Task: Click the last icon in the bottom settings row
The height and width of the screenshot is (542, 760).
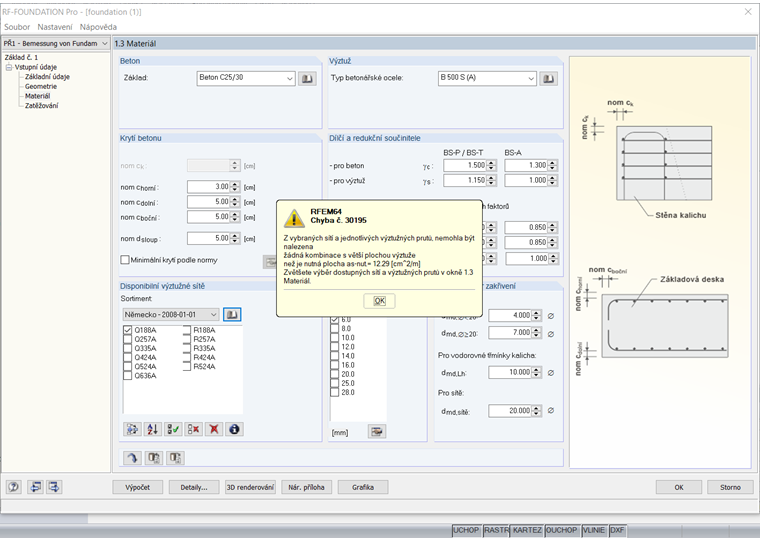Action: click(x=175, y=458)
